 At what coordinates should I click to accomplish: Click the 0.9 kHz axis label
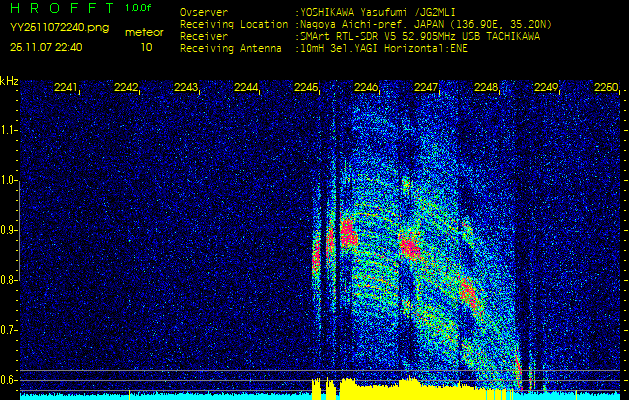8,230
